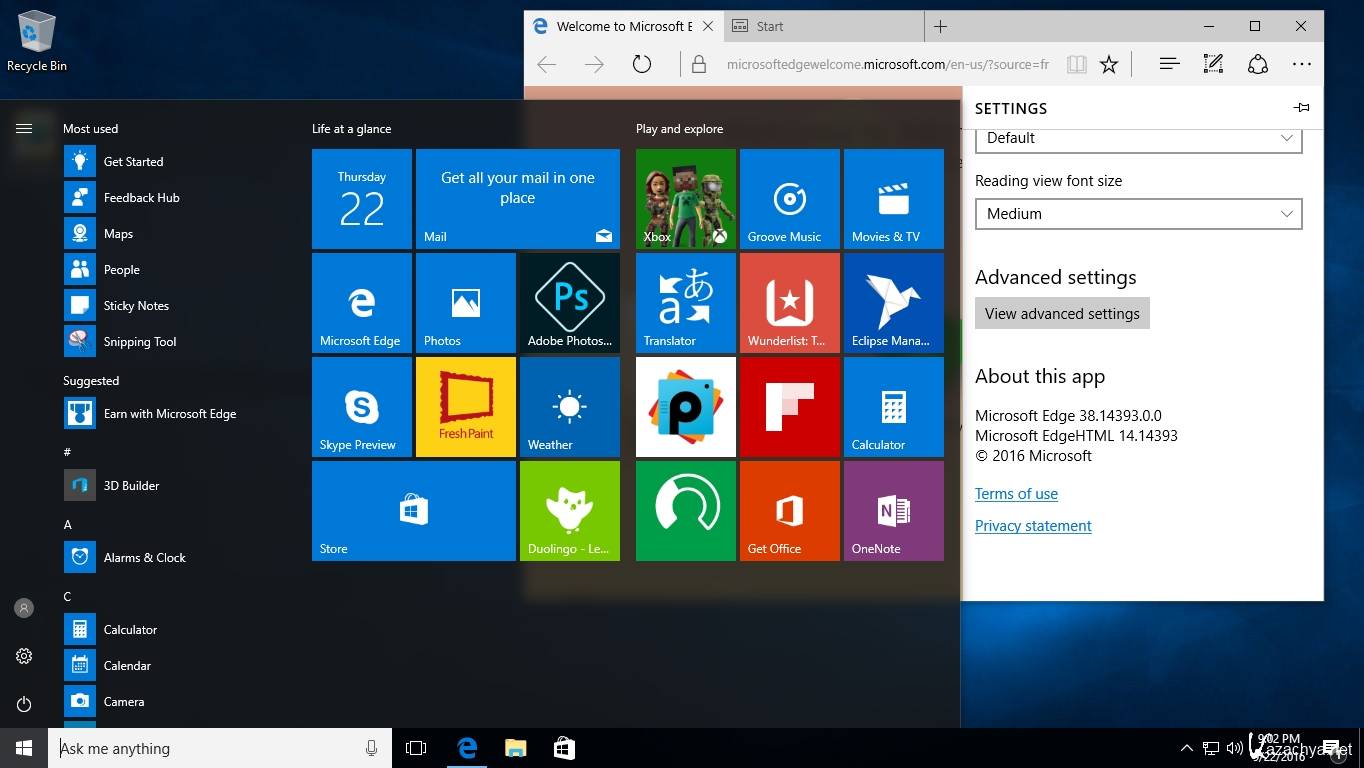
Task: Open Edge's More actions ellipsis menu
Action: pos(1301,64)
